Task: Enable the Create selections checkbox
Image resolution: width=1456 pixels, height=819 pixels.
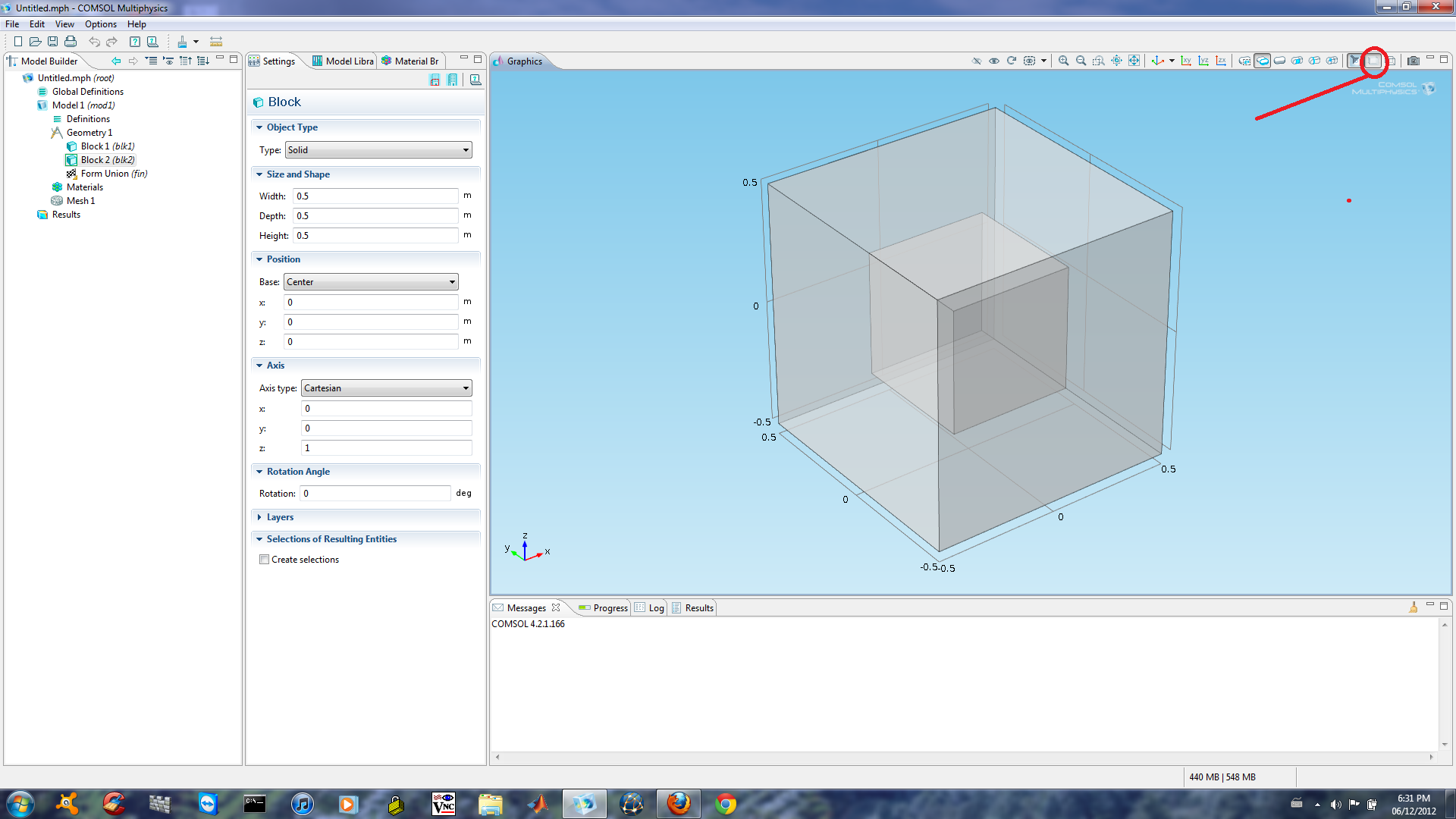Action: coord(264,560)
